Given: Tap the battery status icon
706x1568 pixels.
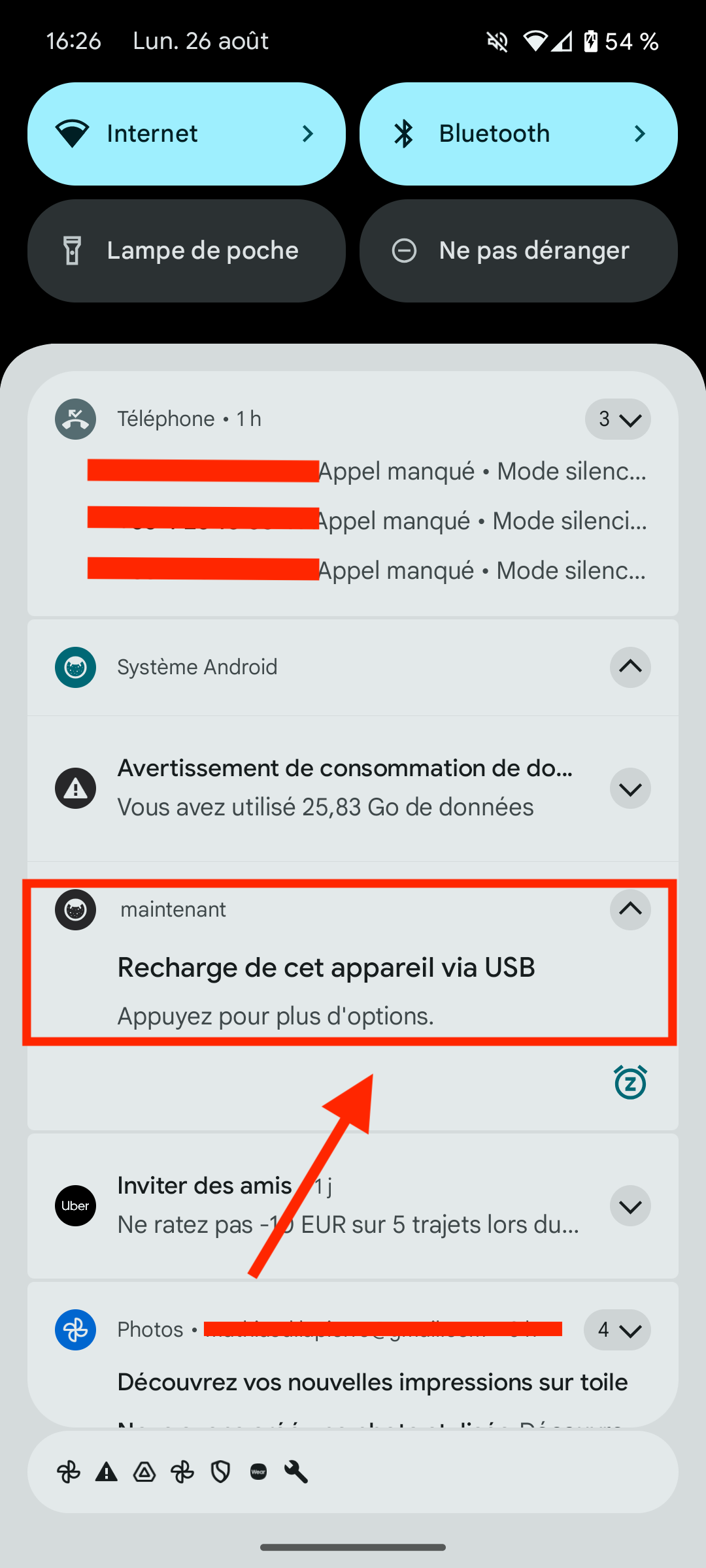Looking at the screenshot, I should point(591,42).
